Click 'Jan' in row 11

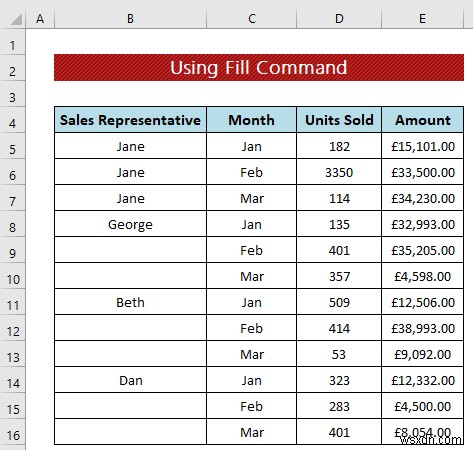[252, 302]
